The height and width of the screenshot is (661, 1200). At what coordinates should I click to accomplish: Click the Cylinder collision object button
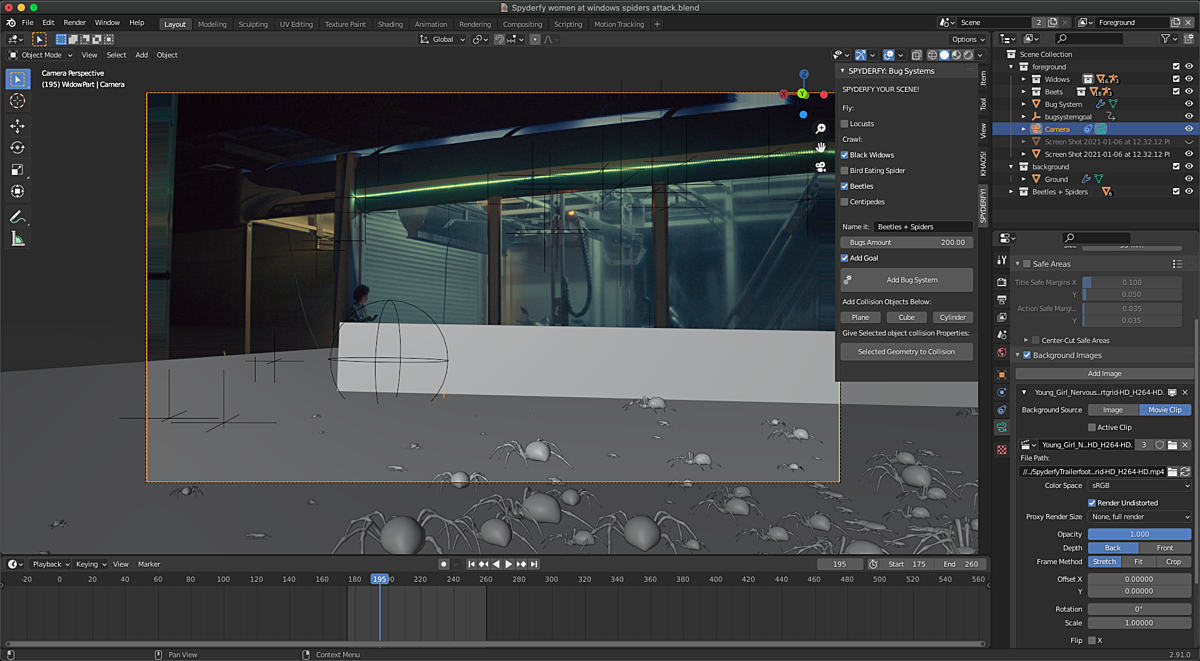coord(952,316)
